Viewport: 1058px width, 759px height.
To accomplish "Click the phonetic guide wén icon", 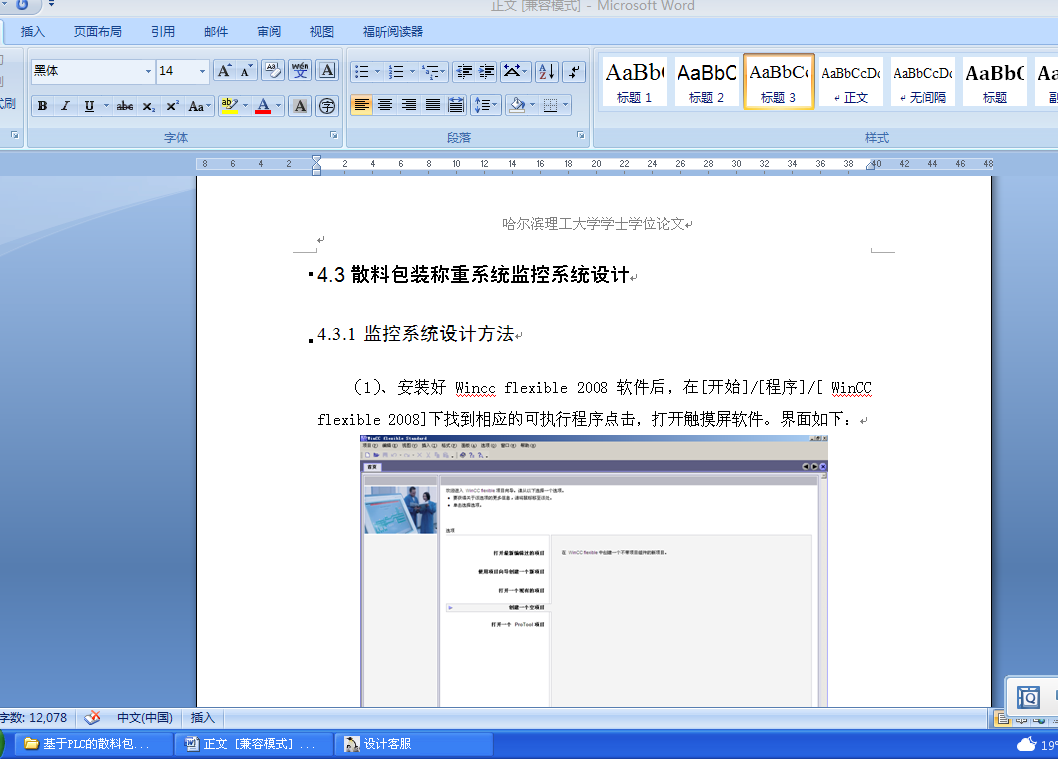I will coord(300,71).
